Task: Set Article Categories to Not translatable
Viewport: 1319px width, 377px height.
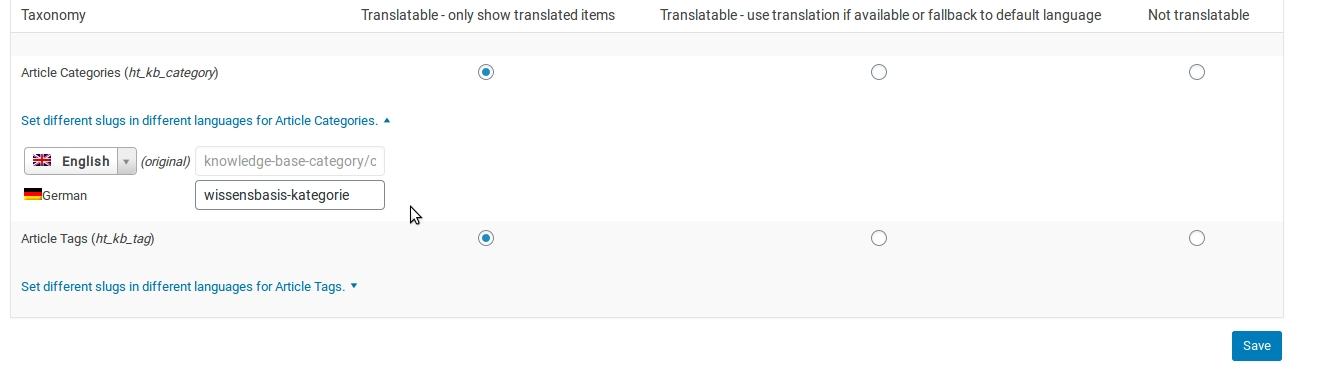Action: [1197, 72]
